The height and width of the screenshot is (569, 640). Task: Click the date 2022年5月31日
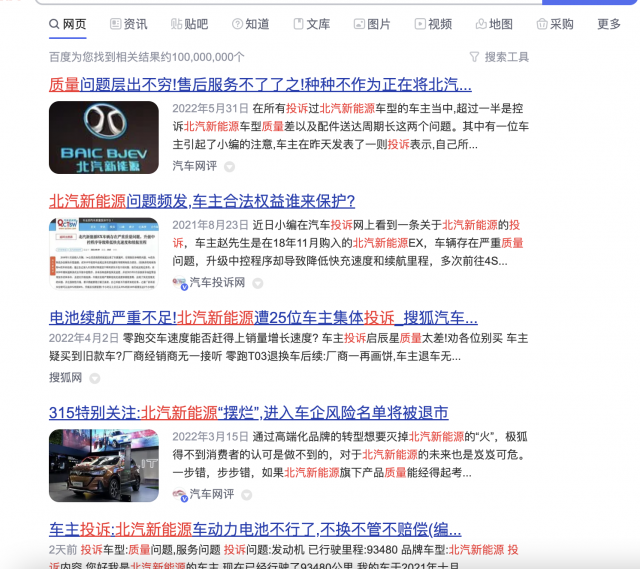coord(210,109)
